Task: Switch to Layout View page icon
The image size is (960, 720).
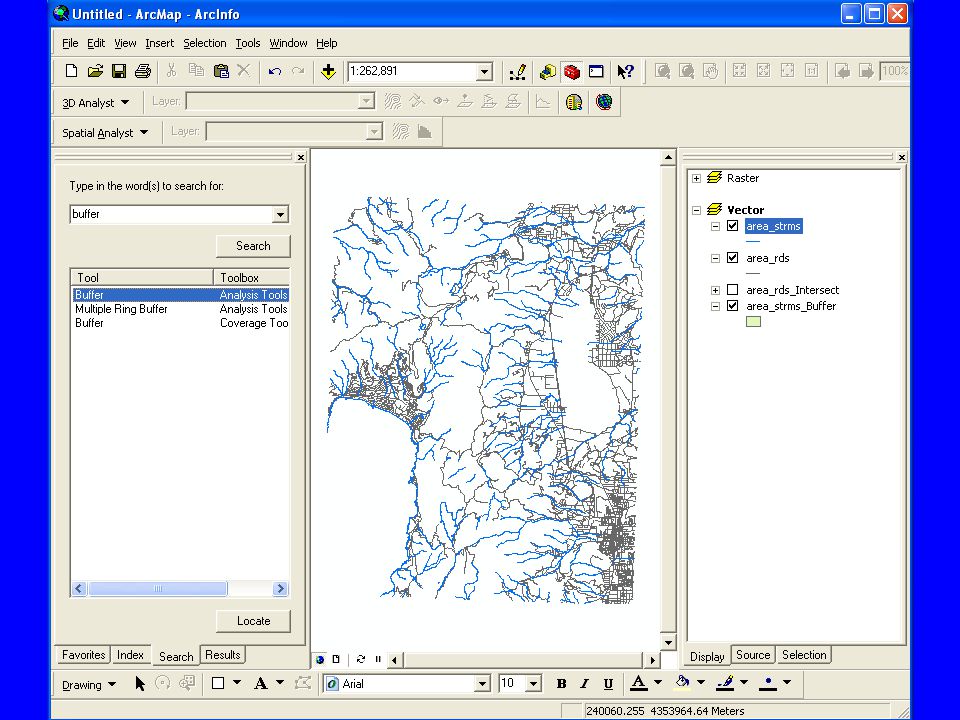Action: [336, 659]
